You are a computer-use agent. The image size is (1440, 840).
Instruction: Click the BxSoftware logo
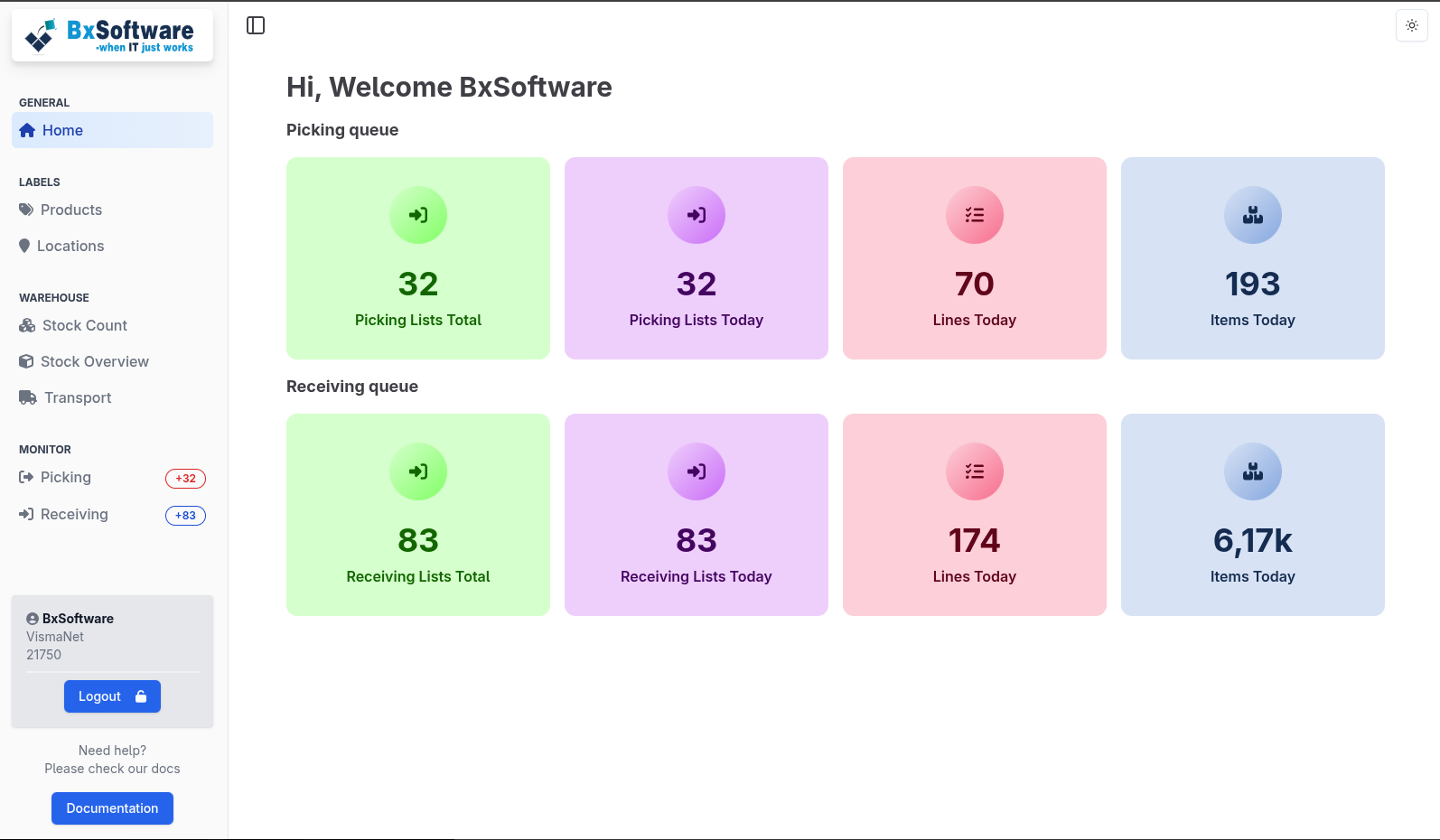pyautogui.click(x=112, y=36)
